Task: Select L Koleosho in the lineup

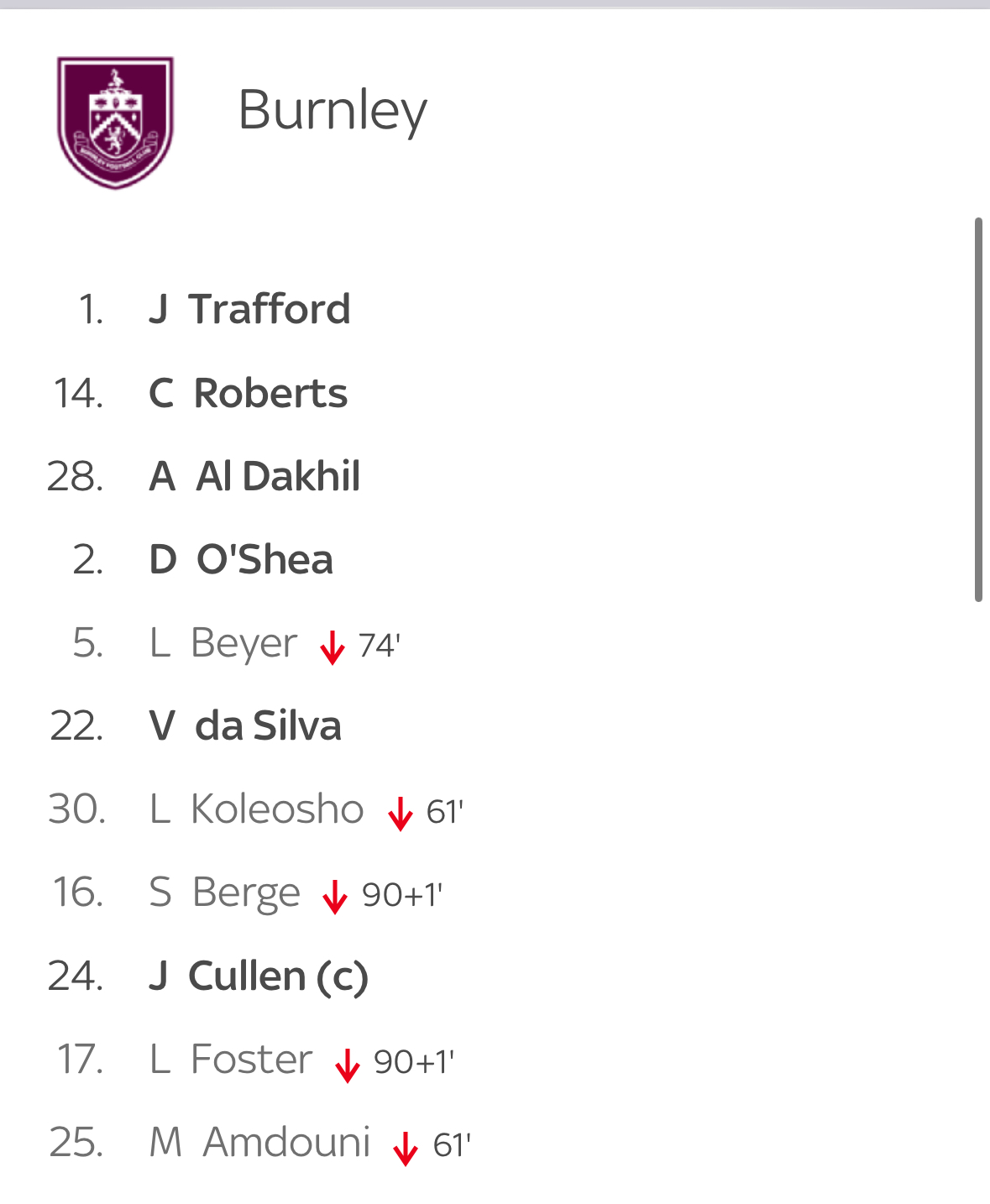Action: pyautogui.click(x=256, y=809)
